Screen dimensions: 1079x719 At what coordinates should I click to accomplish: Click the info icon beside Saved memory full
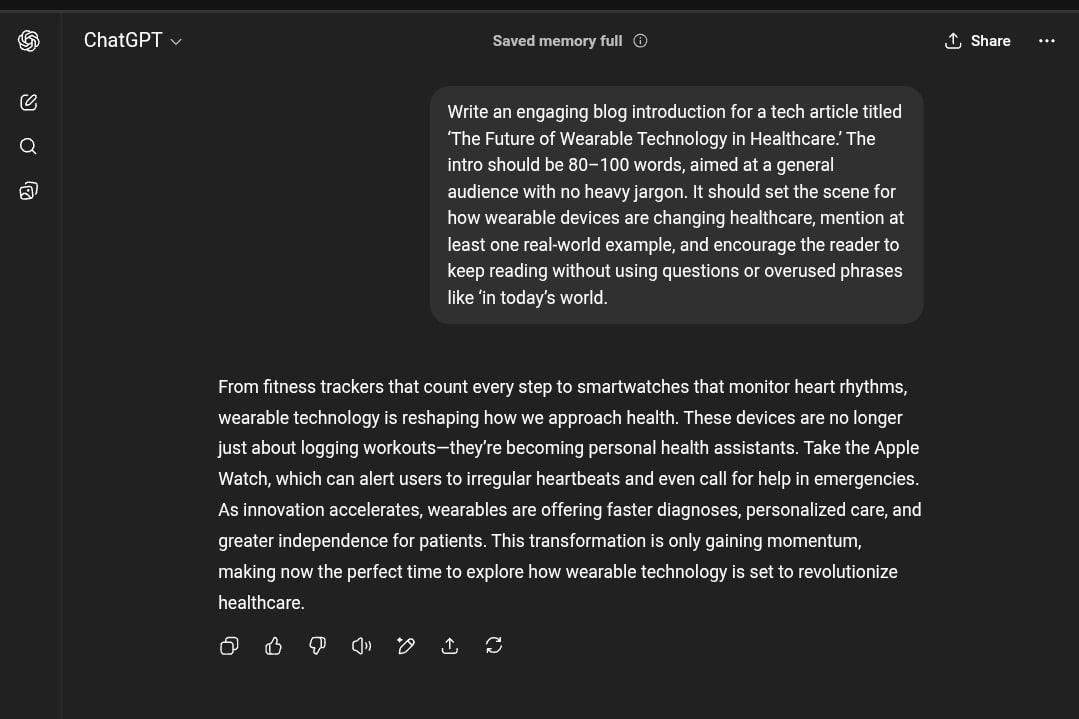[641, 41]
